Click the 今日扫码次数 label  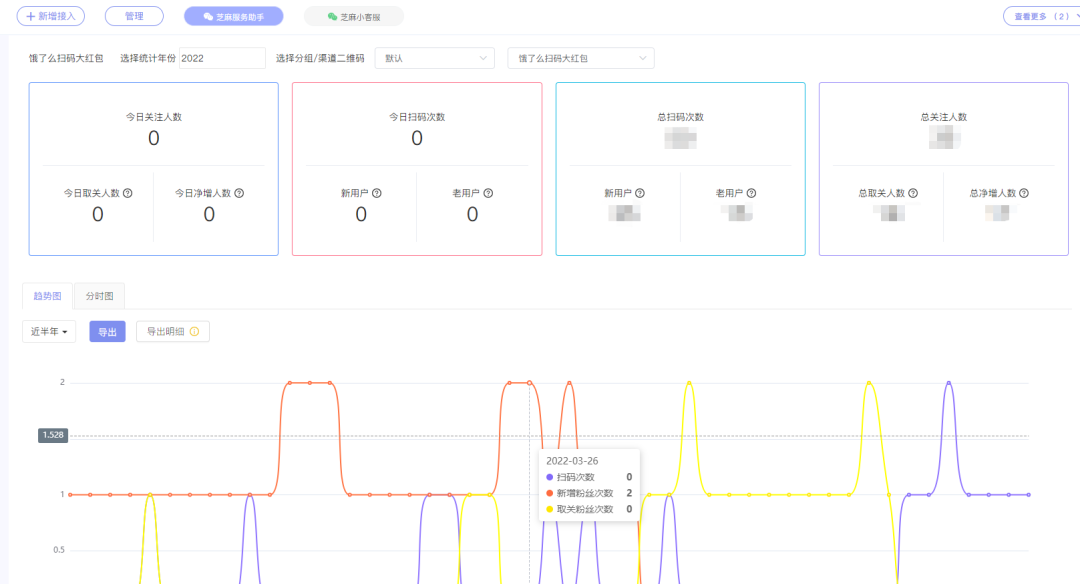point(417,117)
